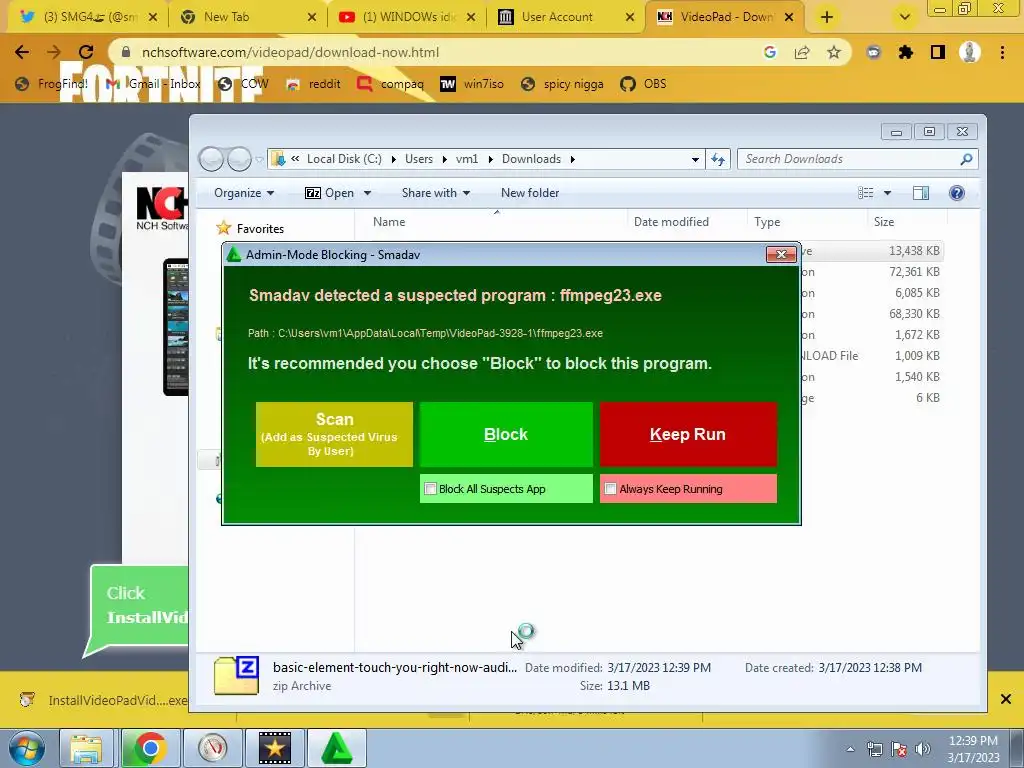1024x768 pixels.
Task: Click the Keep Run button
Action: (x=688, y=434)
